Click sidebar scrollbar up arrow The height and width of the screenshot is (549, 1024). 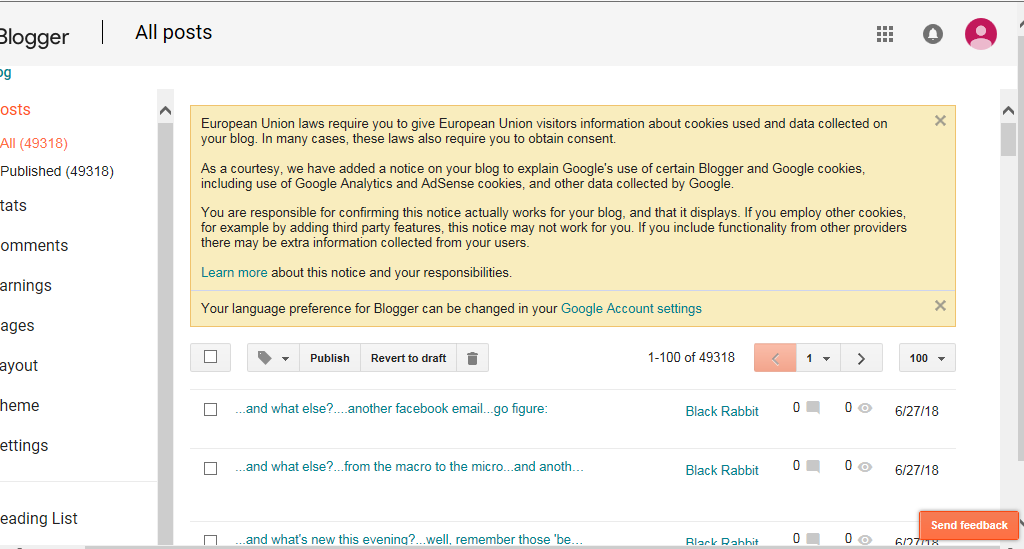(165, 110)
